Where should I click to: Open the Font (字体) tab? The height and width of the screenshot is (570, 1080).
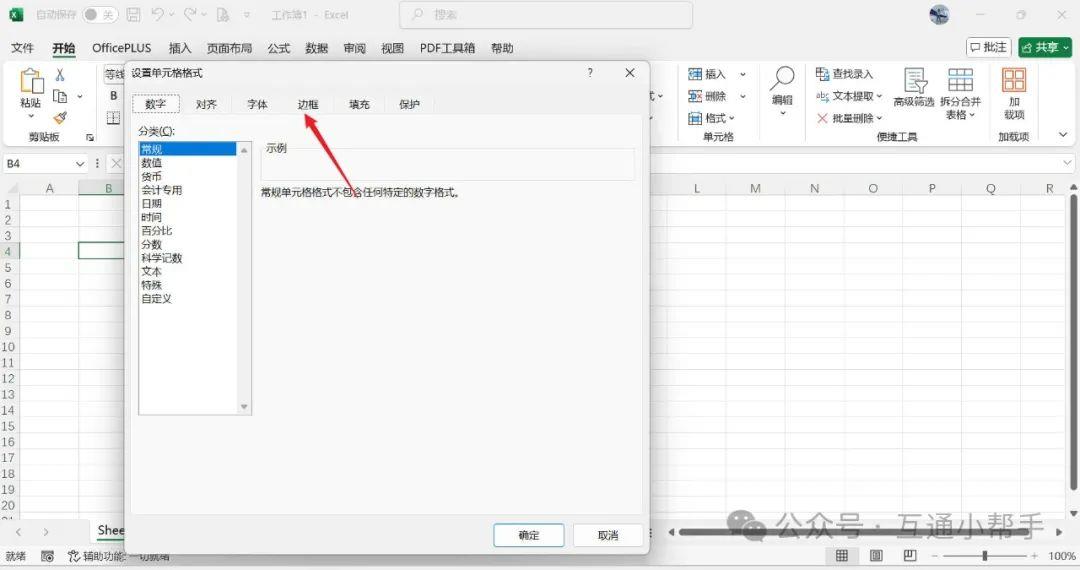pos(257,105)
